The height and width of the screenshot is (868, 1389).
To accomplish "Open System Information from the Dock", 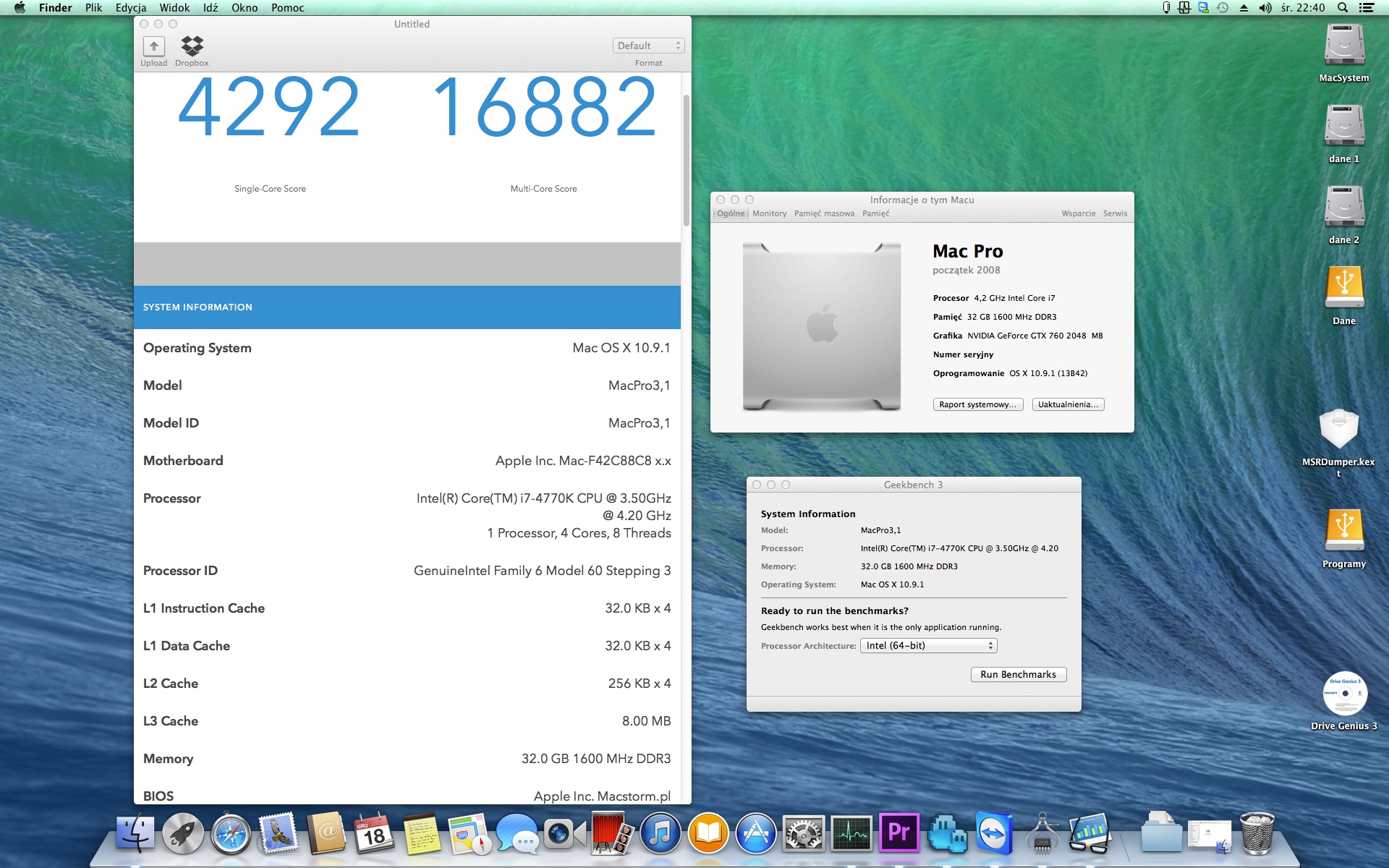I will tap(1042, 834).
